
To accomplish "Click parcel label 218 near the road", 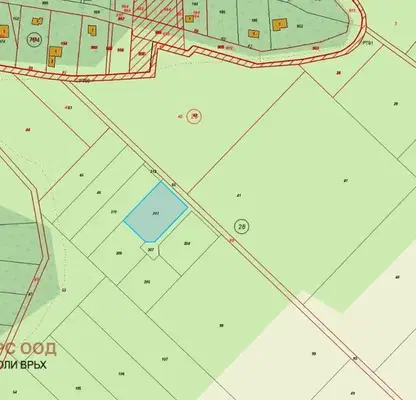I will pos(153,171).
